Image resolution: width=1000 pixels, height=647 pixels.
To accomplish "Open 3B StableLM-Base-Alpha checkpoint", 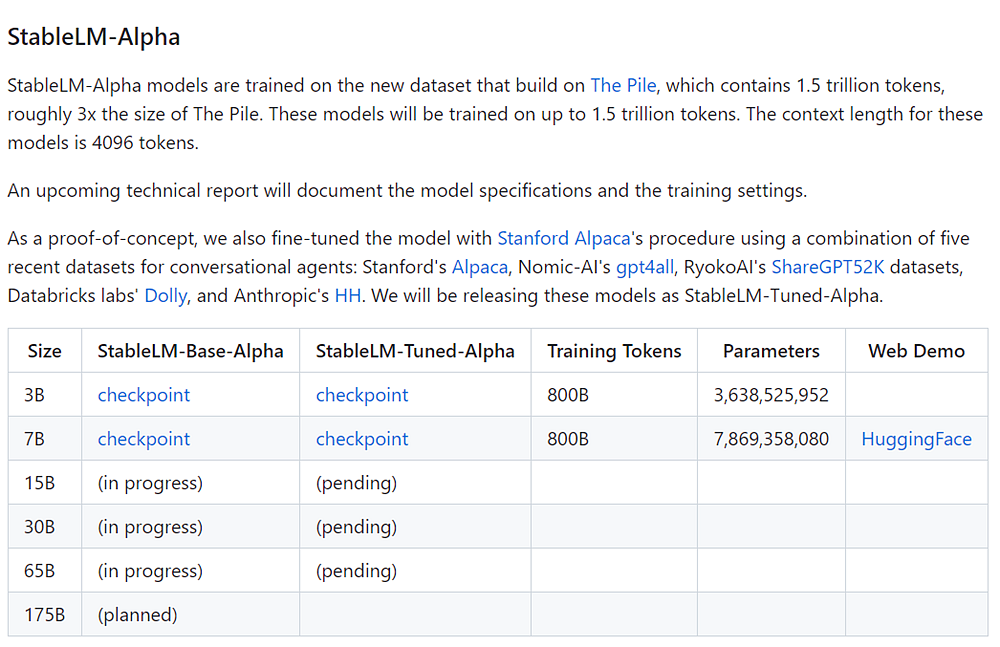I will [143, 395].
